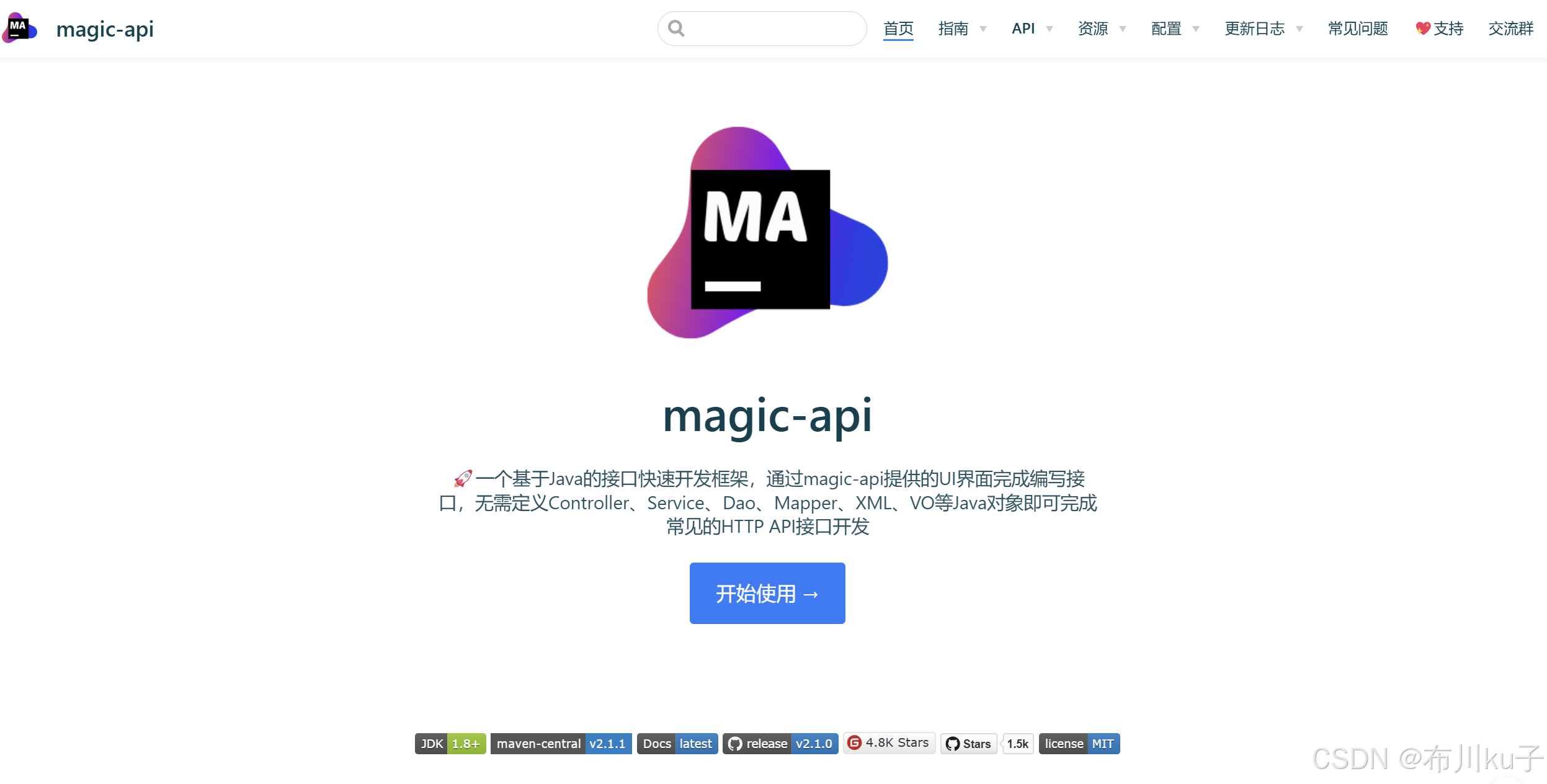Viewport: 1547px width, 784px height.
Task: Click the search magnifier icon
Action: (676, 29)
